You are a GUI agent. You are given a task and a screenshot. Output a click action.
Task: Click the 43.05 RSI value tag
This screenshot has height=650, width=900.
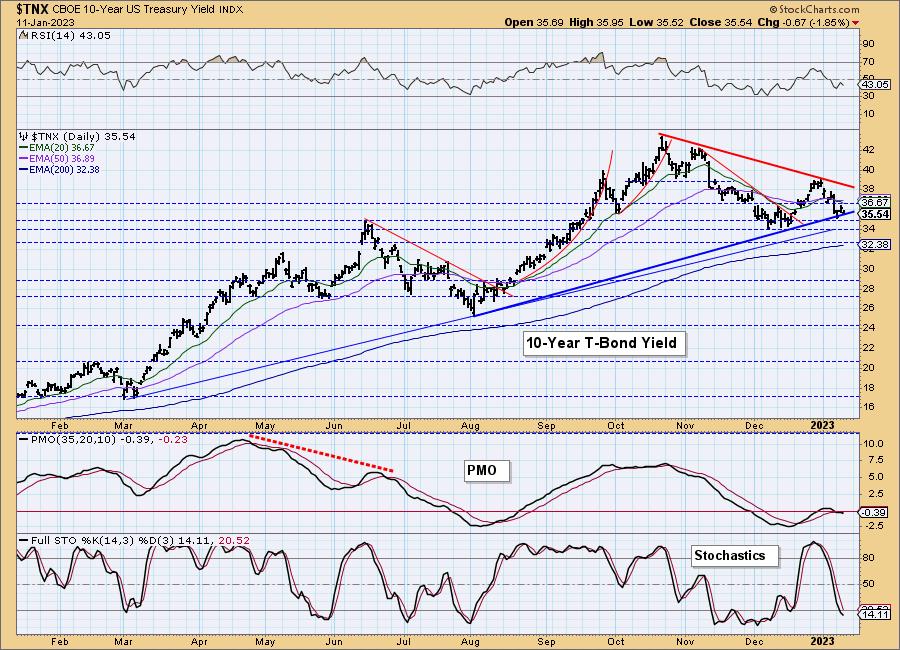point(876,84)
